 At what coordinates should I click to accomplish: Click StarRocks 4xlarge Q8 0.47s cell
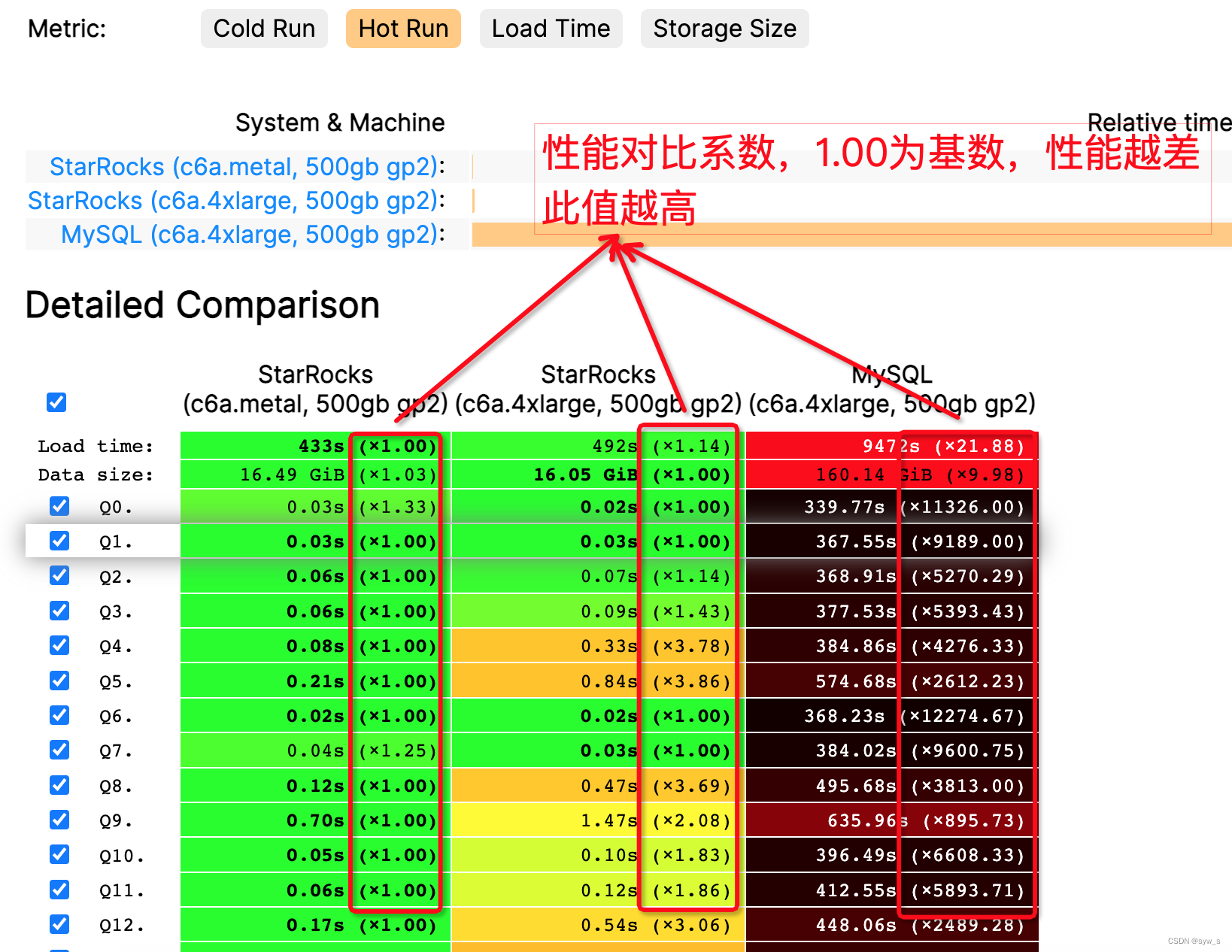tap(598, 786)
